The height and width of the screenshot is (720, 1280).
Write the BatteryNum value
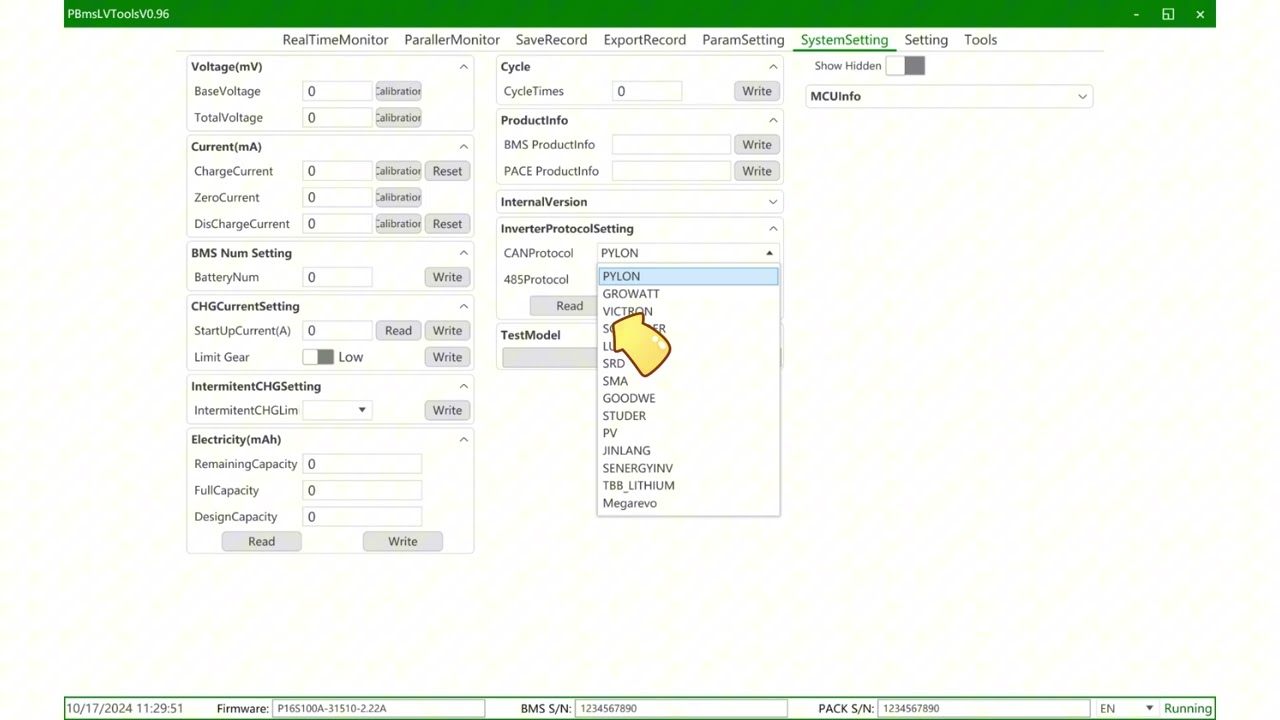447,277
